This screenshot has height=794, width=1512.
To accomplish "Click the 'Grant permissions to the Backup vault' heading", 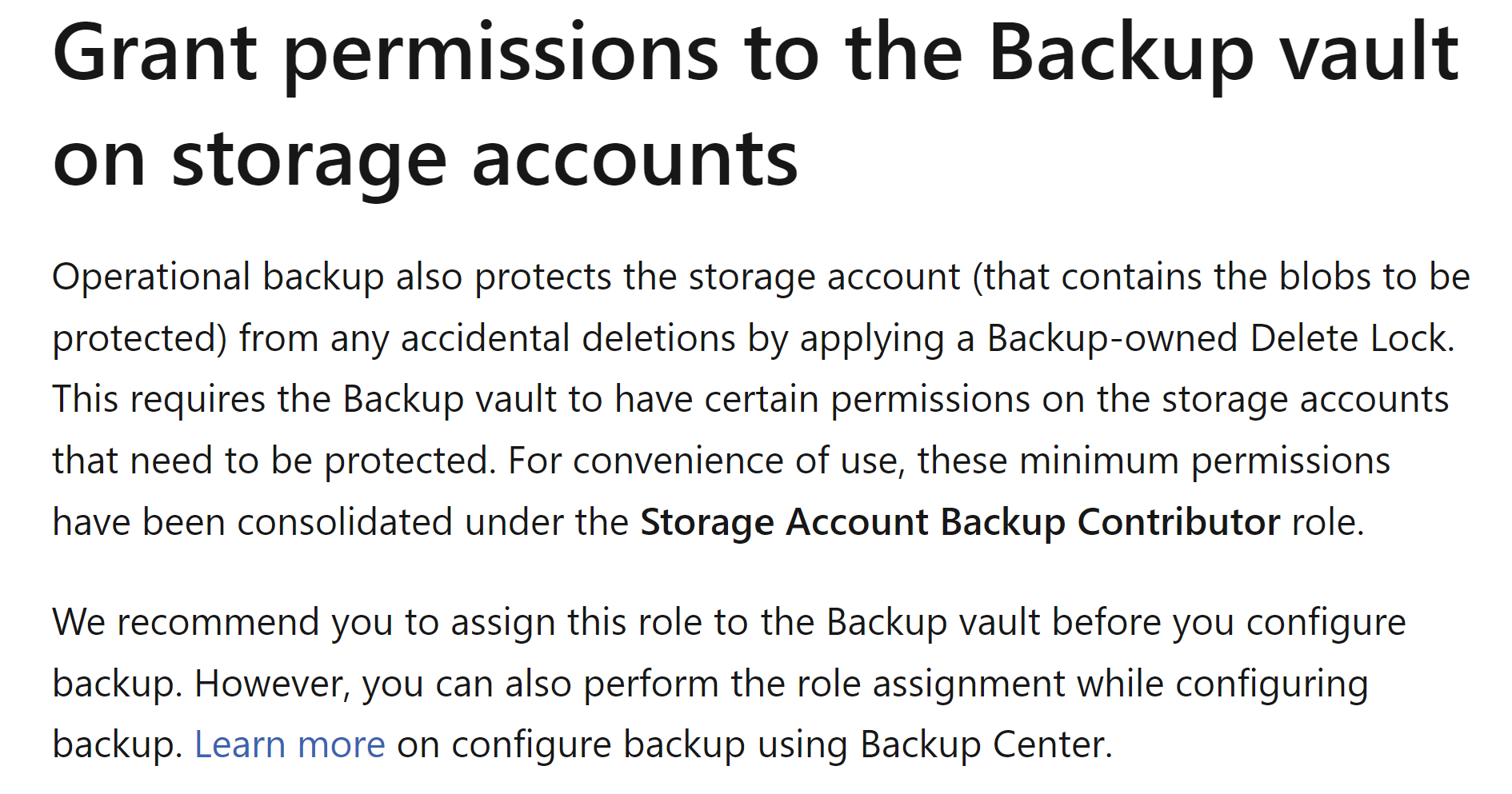I will coord(755,54).
